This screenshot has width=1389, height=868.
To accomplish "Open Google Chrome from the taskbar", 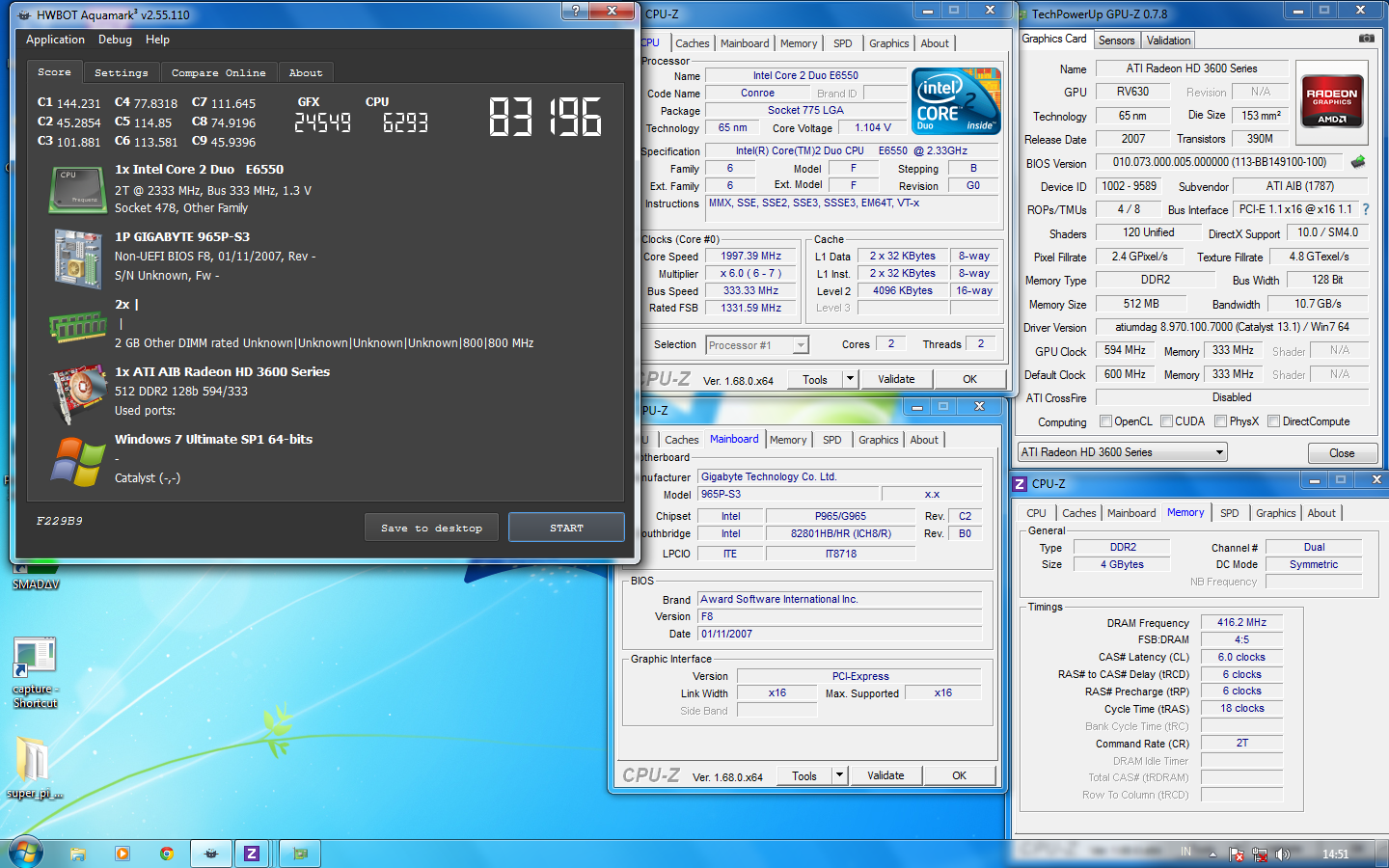I will pos(167,854).
